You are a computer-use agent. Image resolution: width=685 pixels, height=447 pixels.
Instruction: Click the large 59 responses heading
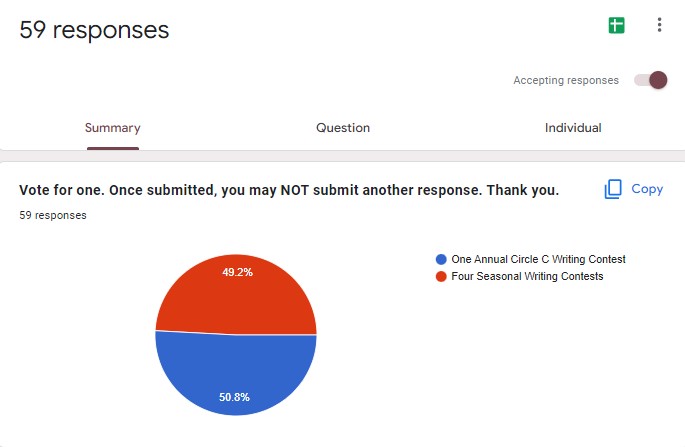tap(94, 30)
